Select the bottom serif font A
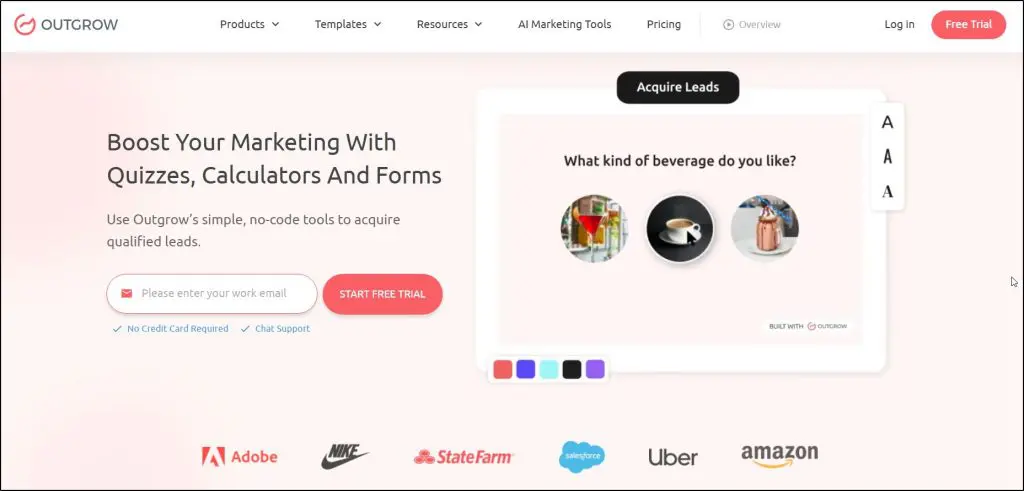 pyautogui.click(x=887, y=191)
